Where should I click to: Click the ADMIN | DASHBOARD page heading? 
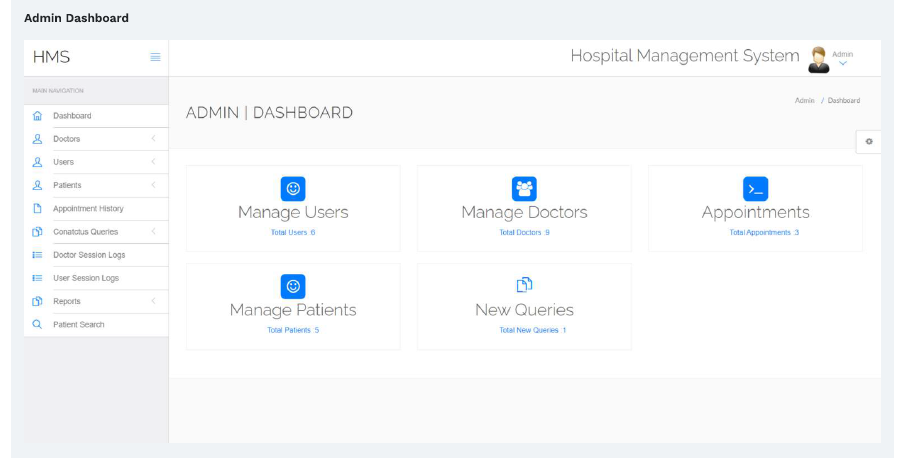tap(269, 113)
